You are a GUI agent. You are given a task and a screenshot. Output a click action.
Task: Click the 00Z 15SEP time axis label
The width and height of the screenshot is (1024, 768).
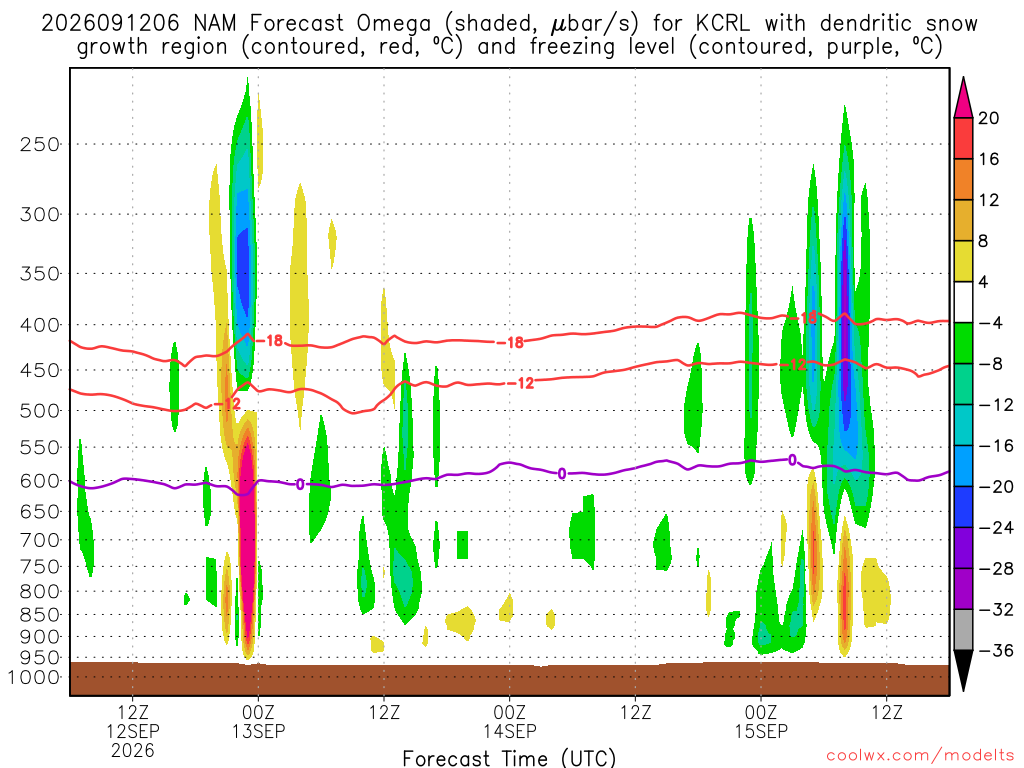(761, 722)
